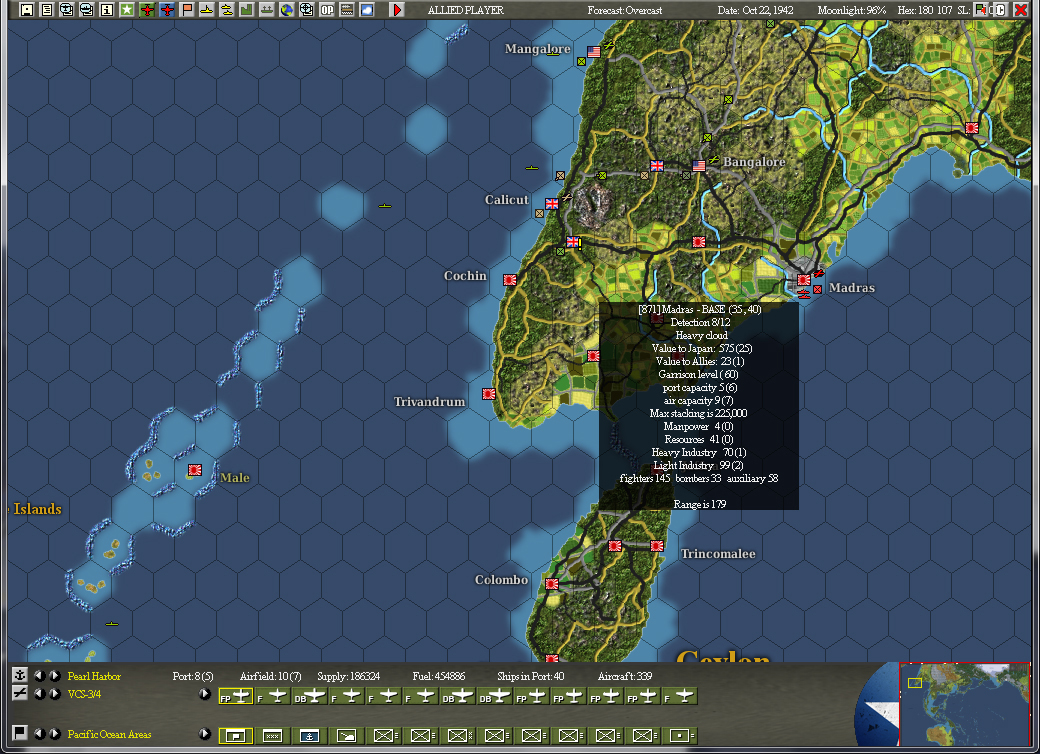Open the document list report icon
1040x754 pixels.
[x=46, y=9]
